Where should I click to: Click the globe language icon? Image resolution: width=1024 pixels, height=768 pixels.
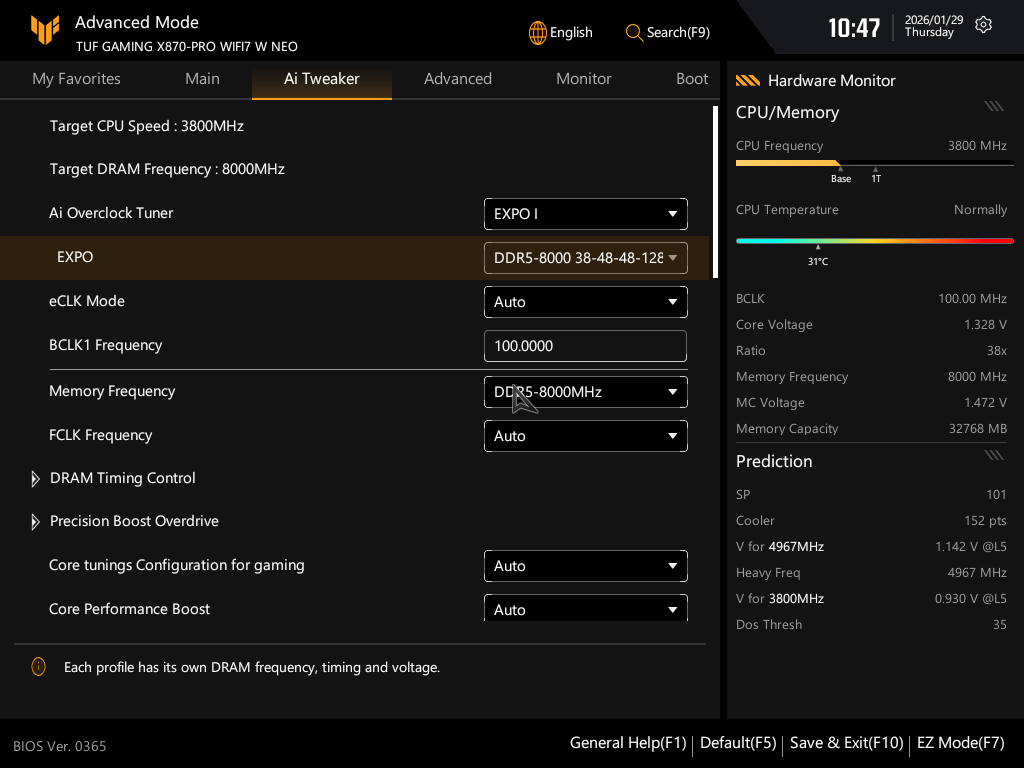click(x=538, y=32)
